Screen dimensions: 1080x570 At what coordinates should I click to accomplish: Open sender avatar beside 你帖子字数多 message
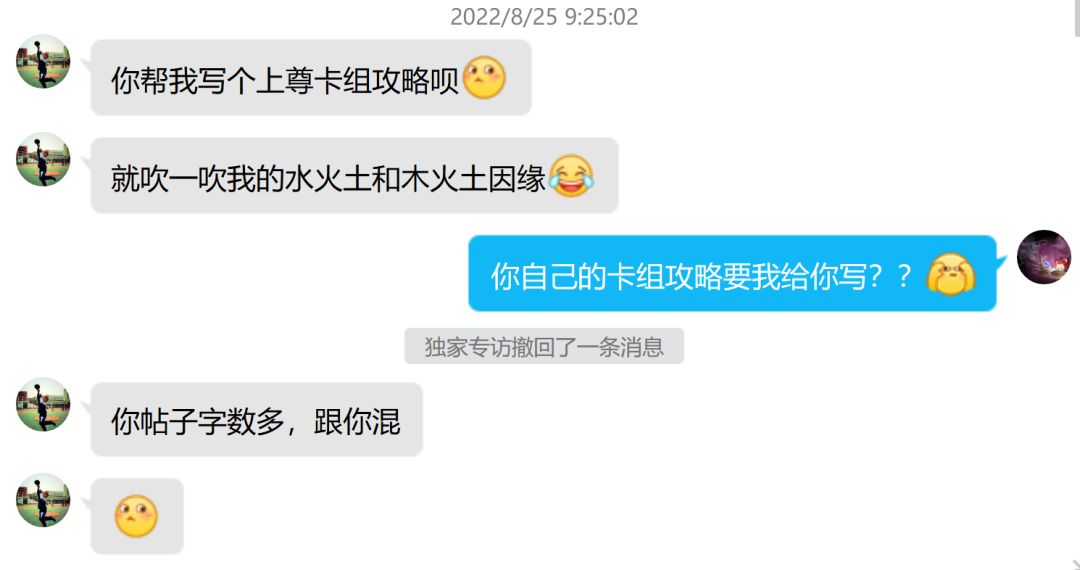click(x=43, y=404)
